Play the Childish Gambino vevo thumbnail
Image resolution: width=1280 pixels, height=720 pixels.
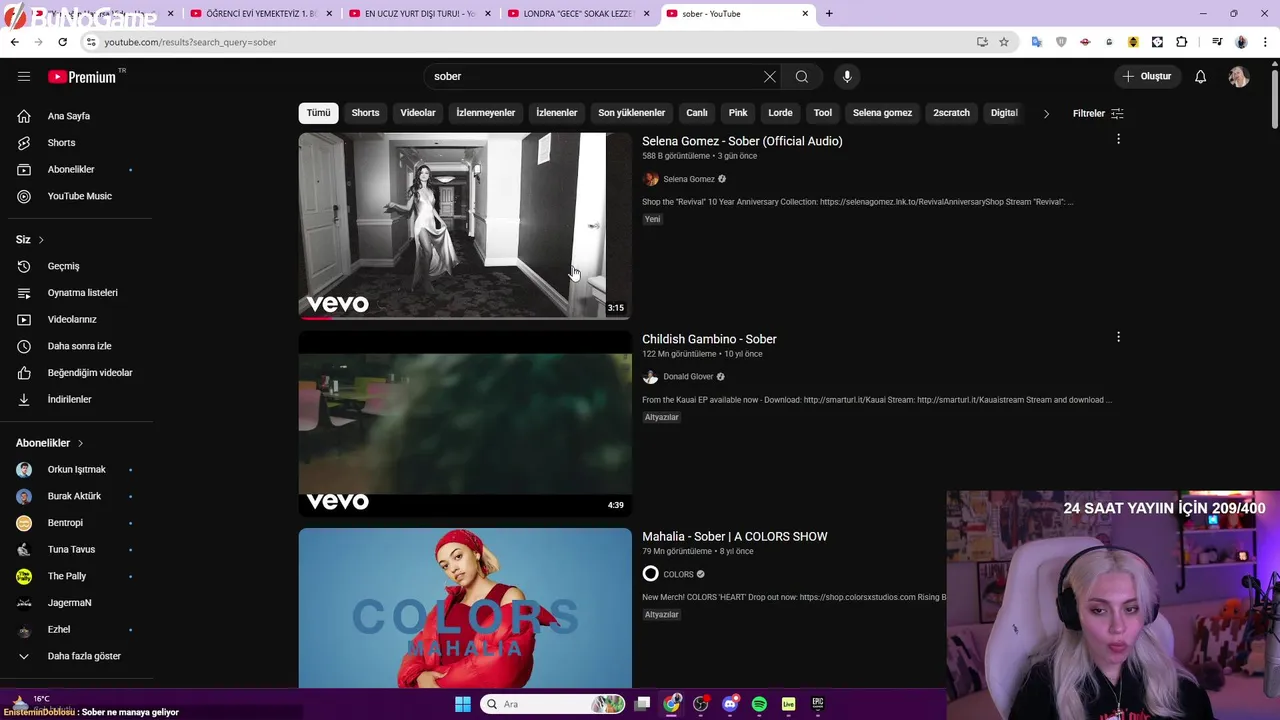[x=465, y=424]
